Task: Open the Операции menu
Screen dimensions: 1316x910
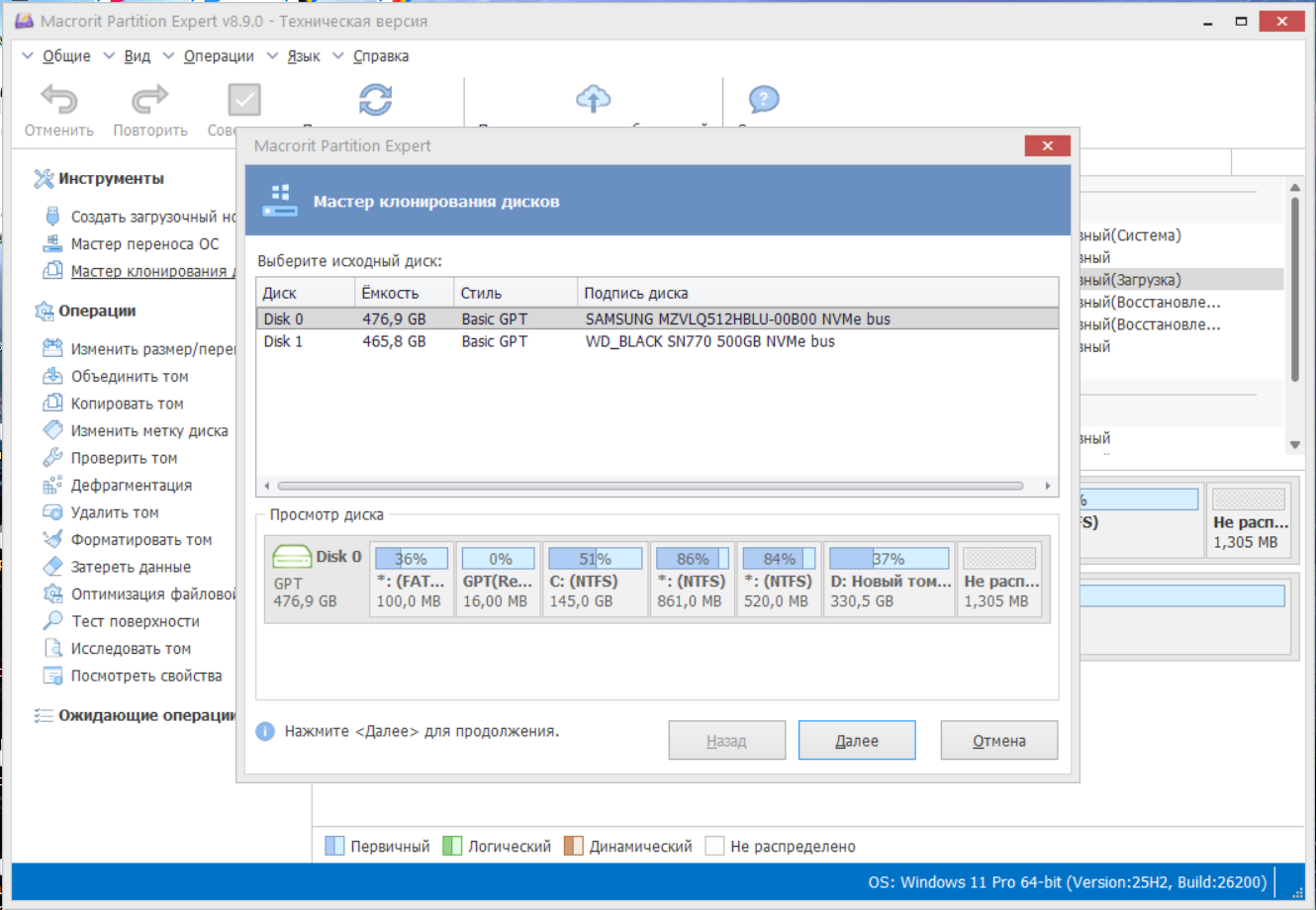Action: [219, 56]
